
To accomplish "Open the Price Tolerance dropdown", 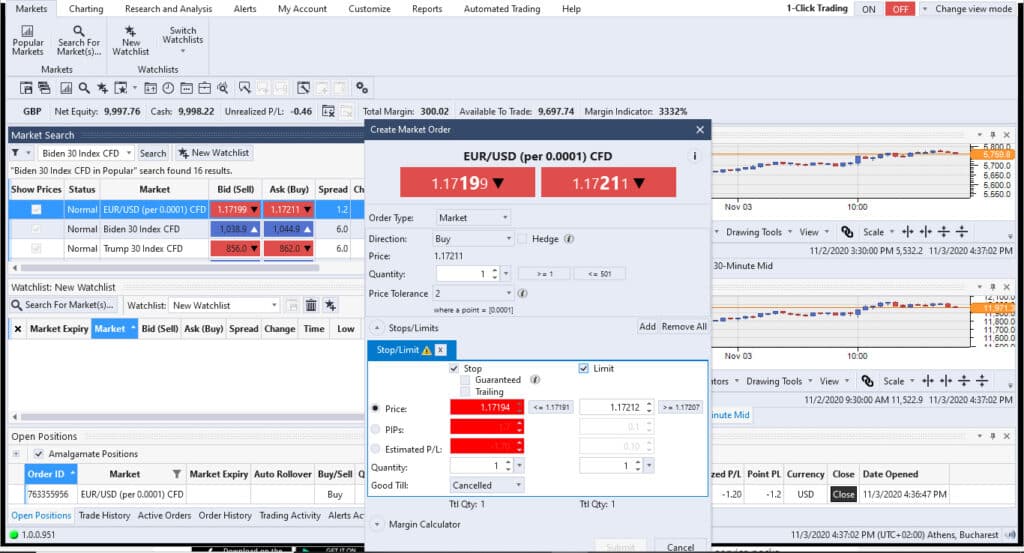I will pos(473,294).
